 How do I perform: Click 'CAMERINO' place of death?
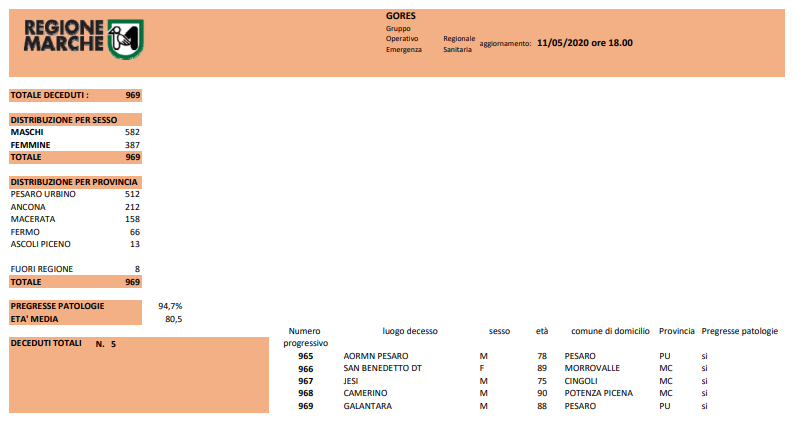point(365,393)
